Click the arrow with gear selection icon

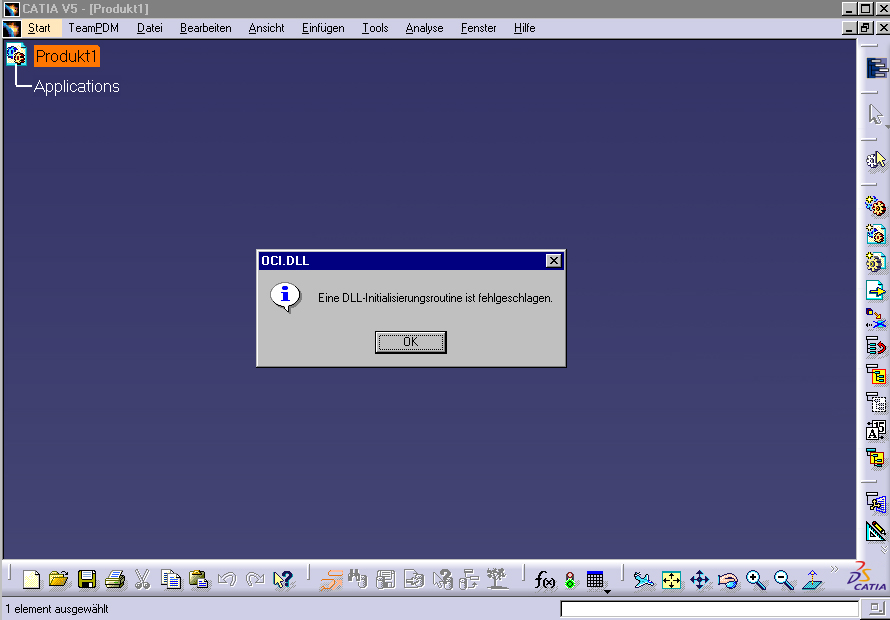(x=876, y=160)
